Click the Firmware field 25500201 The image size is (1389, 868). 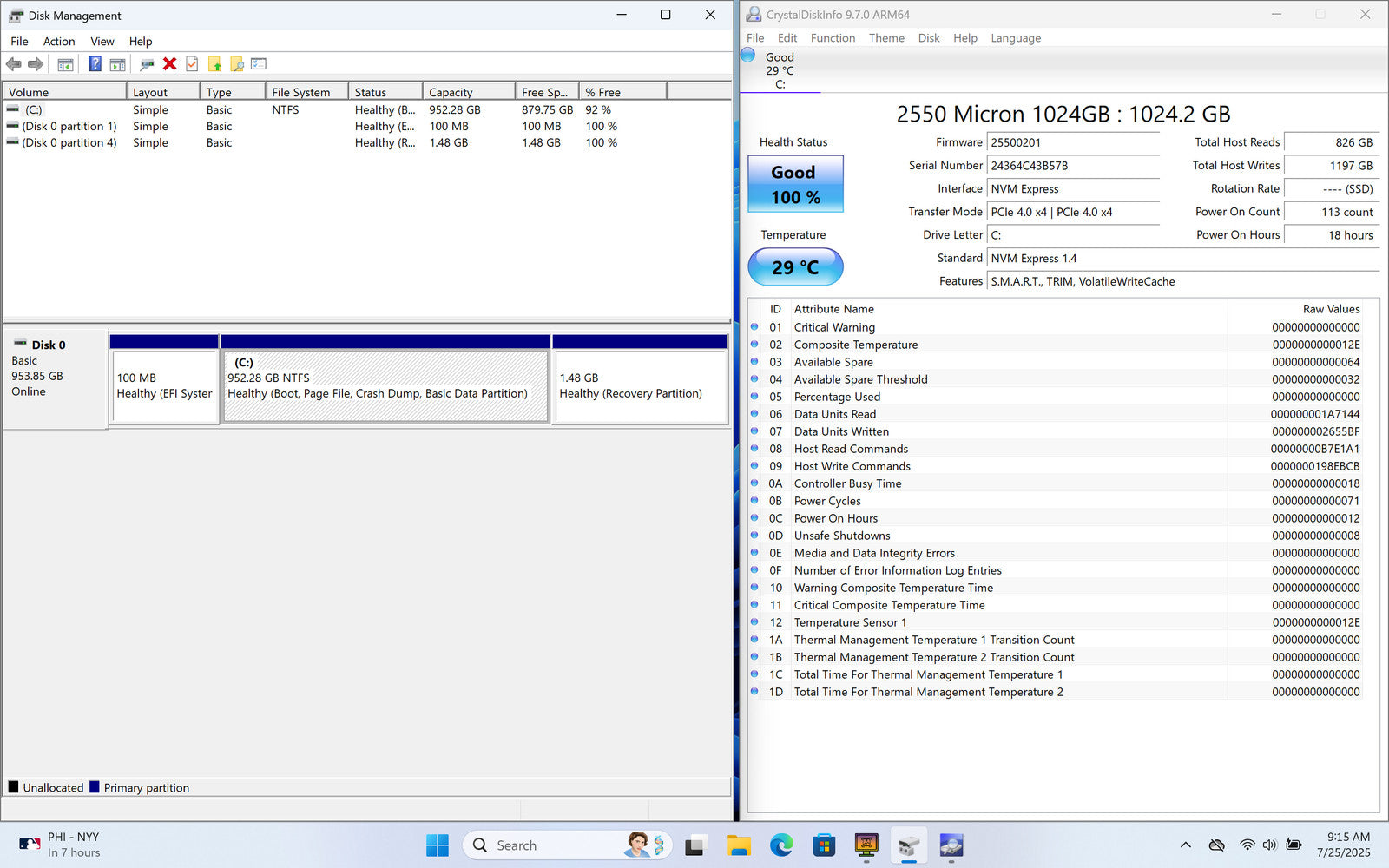tap(1073, 142)
